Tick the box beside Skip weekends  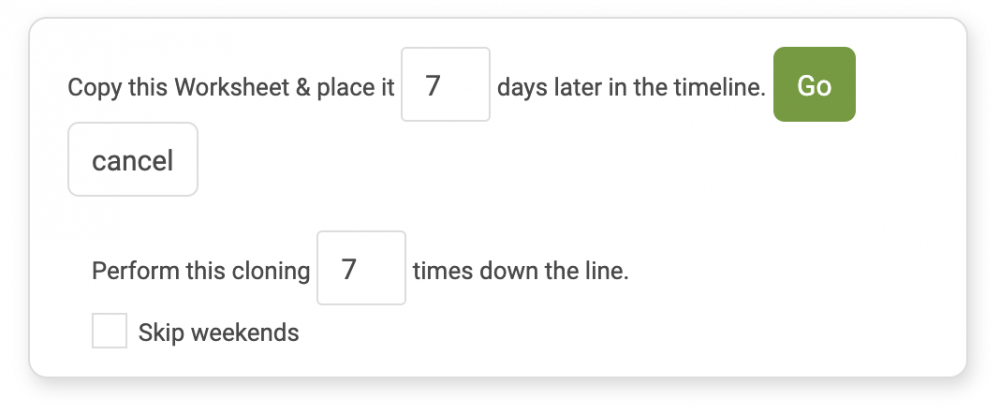coord(109,330)
